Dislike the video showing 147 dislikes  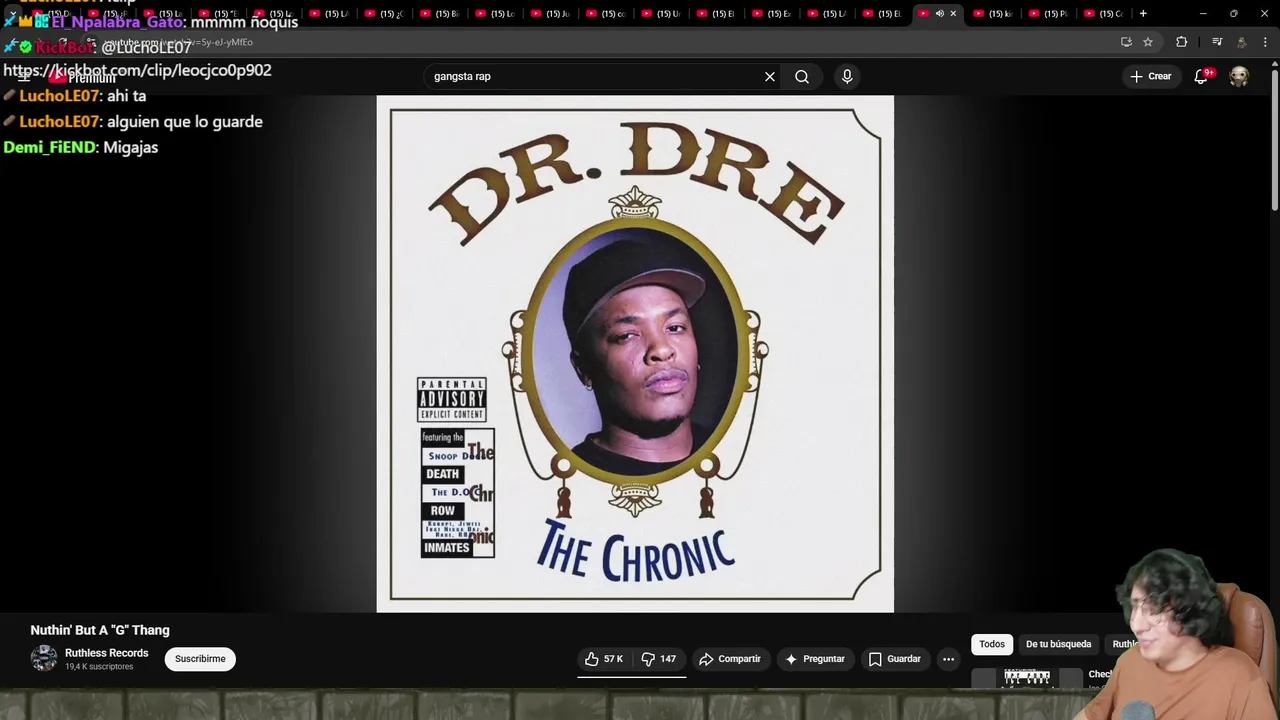coord(659,659)
